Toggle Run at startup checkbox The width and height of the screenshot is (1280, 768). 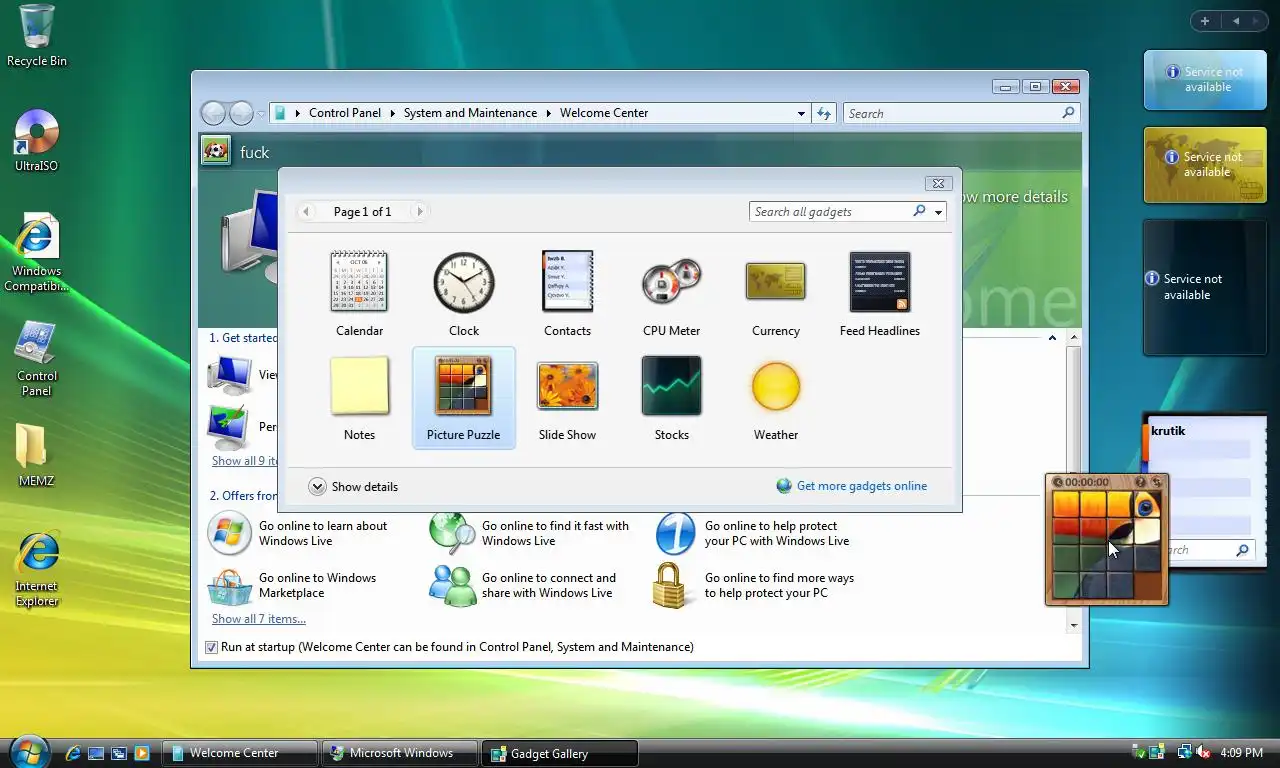(211, 647)
